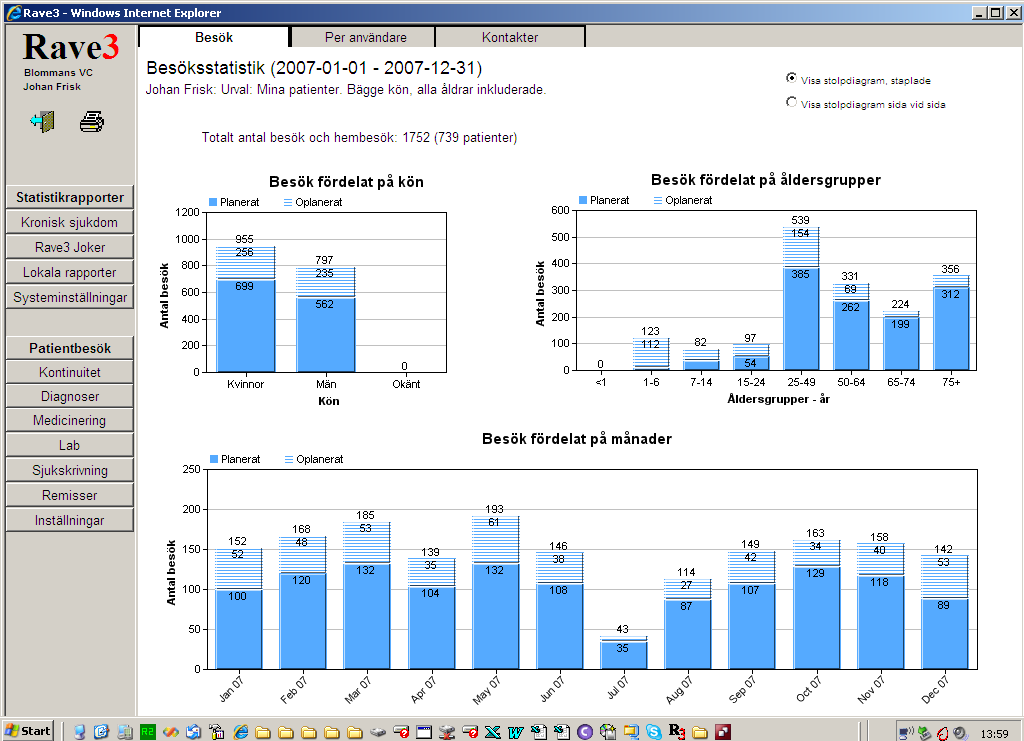Click the disk drive icon in taskbar

click(x=377, y=732)
